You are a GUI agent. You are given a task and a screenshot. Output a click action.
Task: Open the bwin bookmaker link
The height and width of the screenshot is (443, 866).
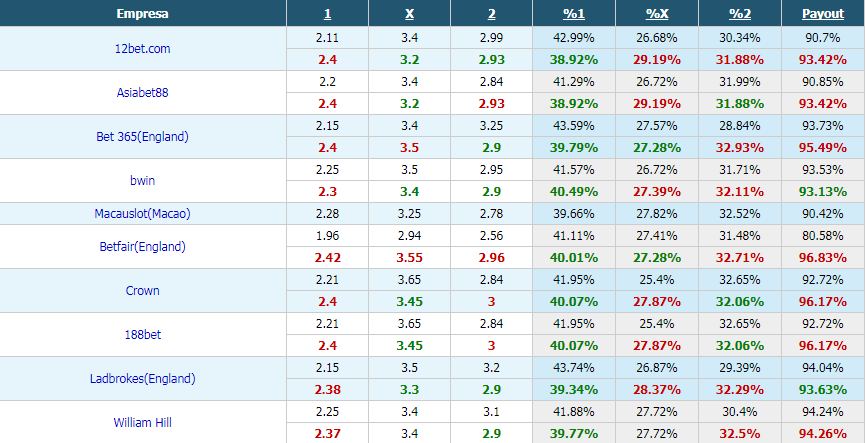coord(142,181)
